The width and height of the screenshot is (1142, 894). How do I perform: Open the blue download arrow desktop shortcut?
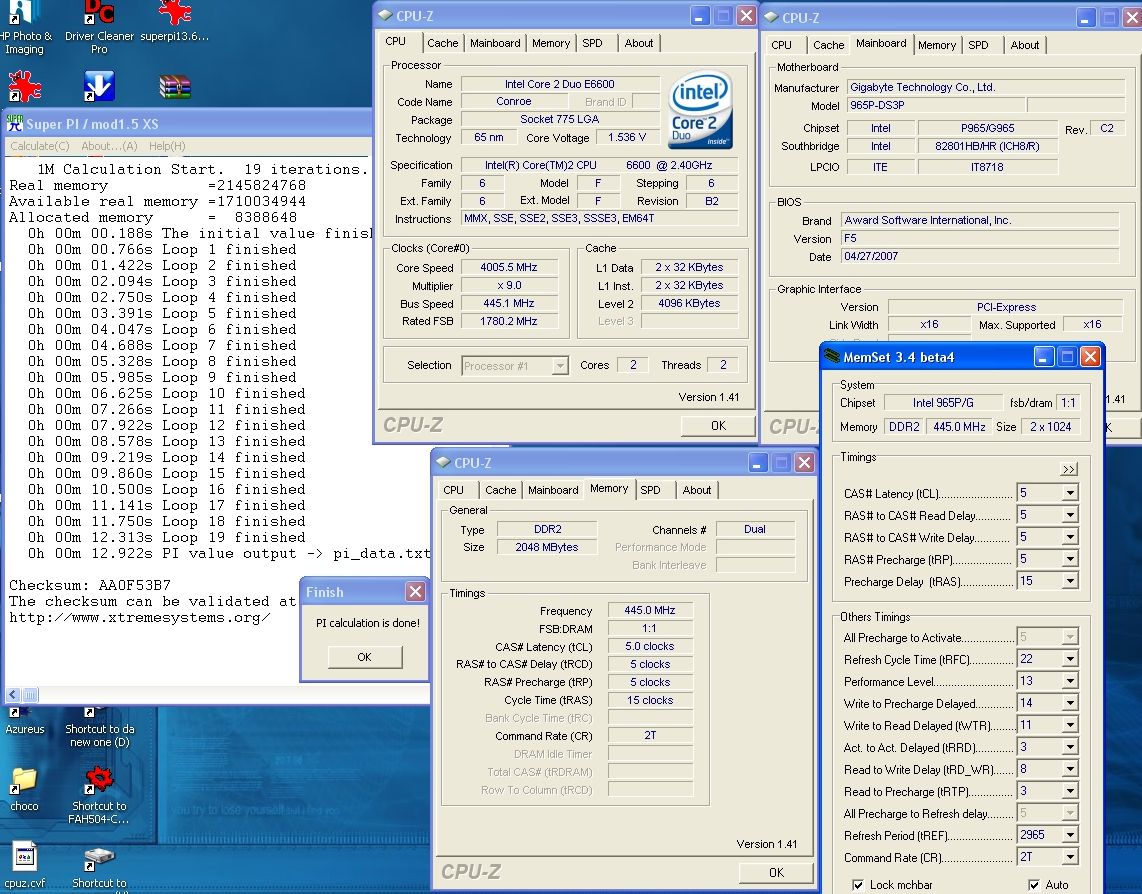pos(99,86)
